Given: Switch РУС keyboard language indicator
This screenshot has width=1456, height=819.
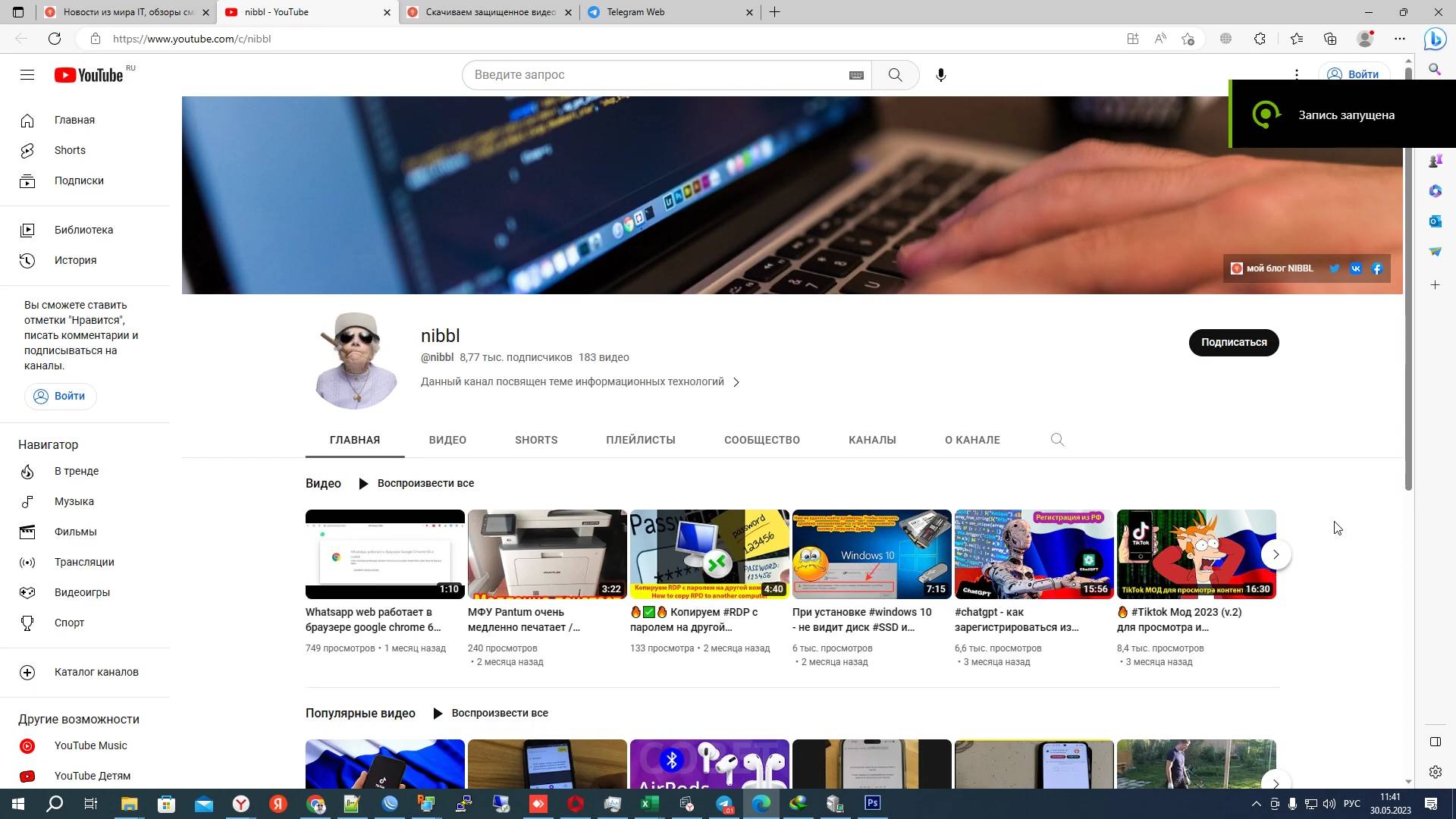Looking at the screenshot, I should click(1351, 804).
